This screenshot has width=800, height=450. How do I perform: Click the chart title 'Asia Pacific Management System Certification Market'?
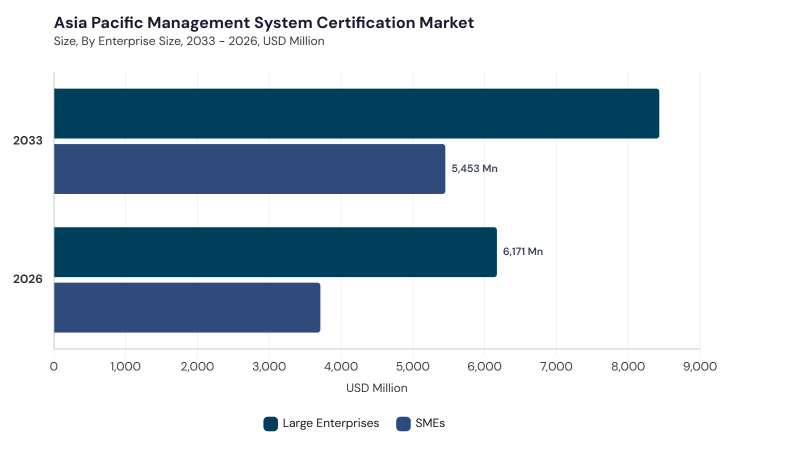coord(264,22)
